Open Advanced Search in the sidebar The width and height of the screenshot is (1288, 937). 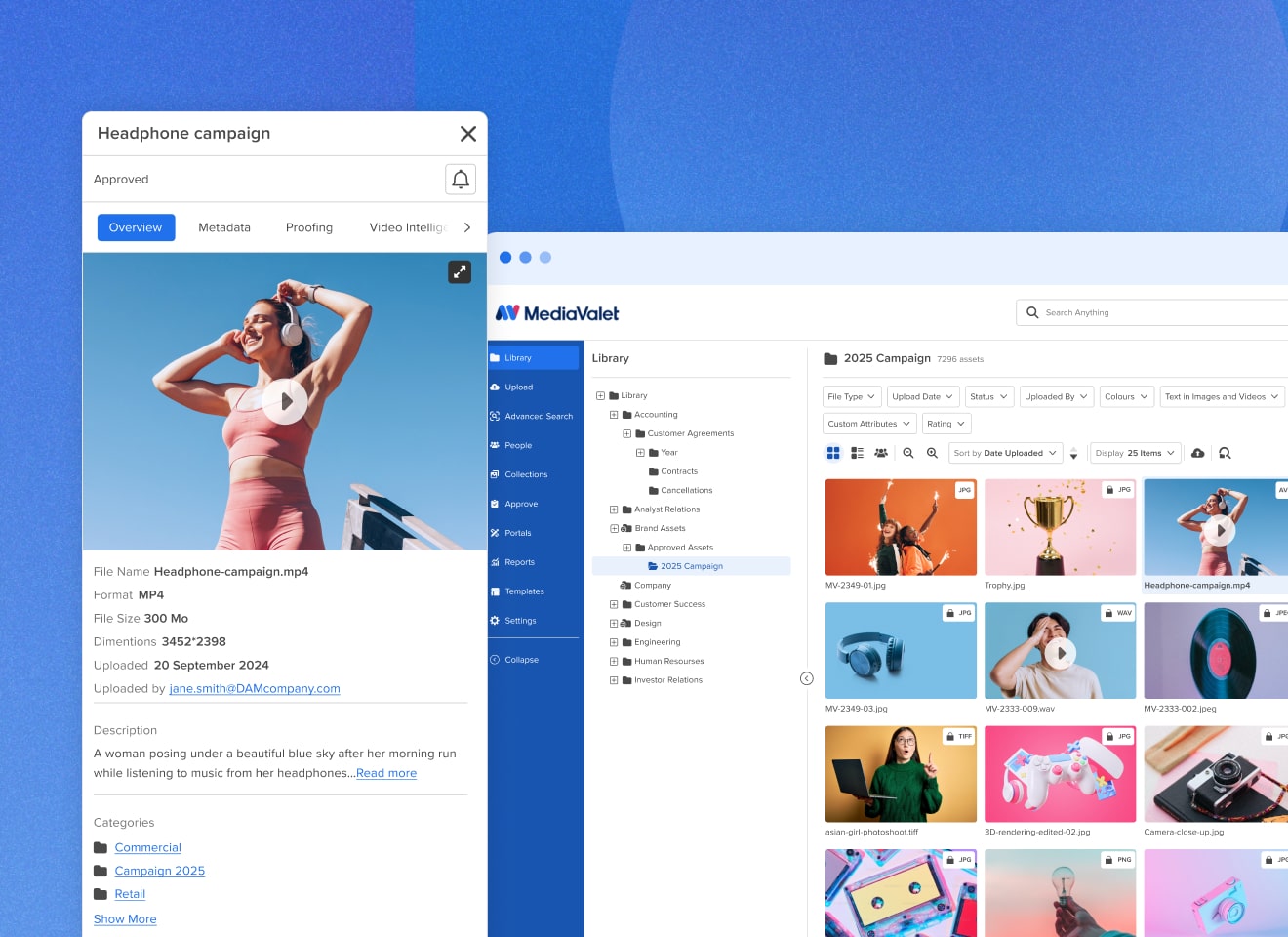coord(534,417)
